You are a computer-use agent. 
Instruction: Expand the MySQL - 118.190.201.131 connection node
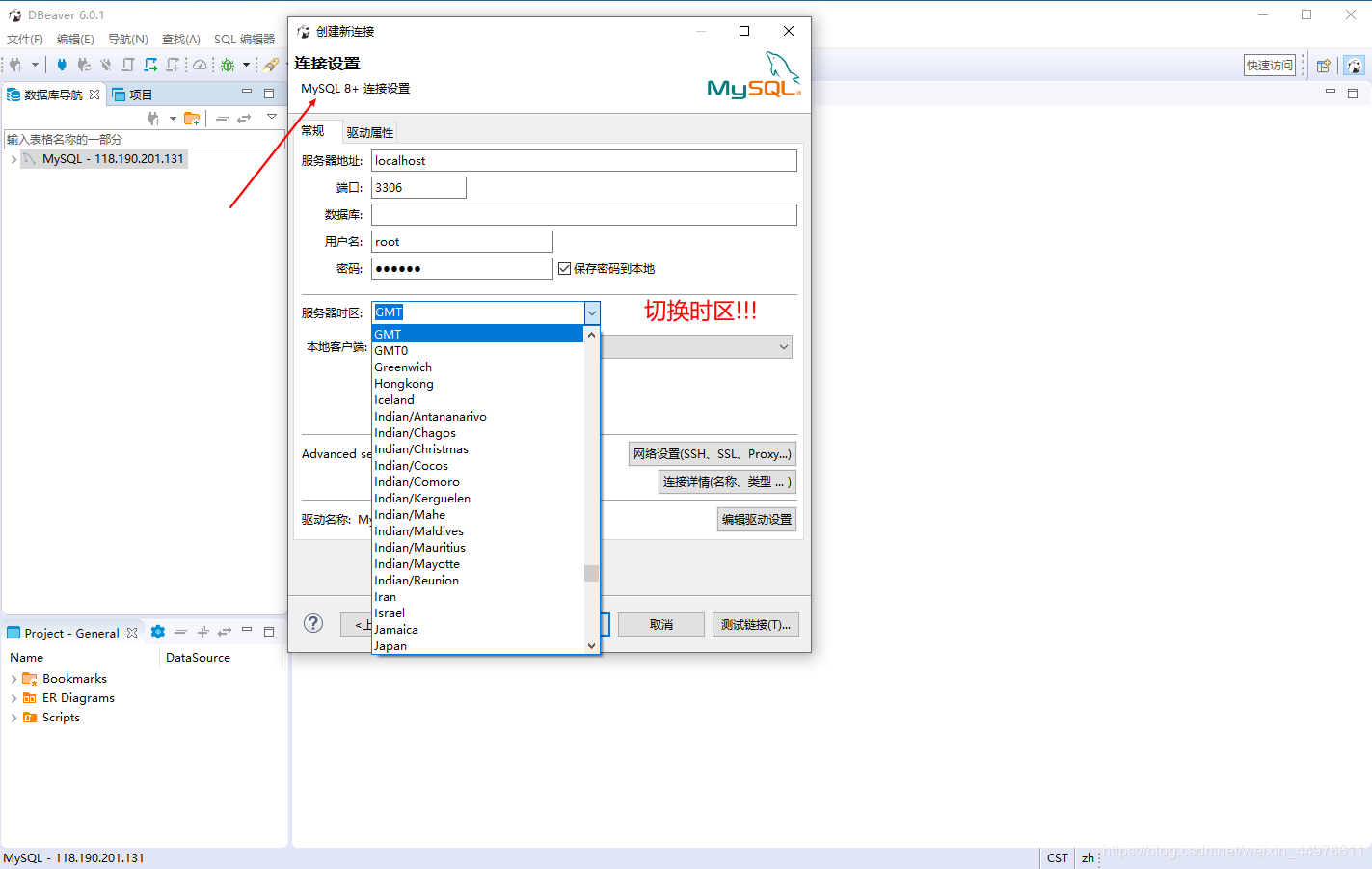pyautogui.click(x=13, y=159)
